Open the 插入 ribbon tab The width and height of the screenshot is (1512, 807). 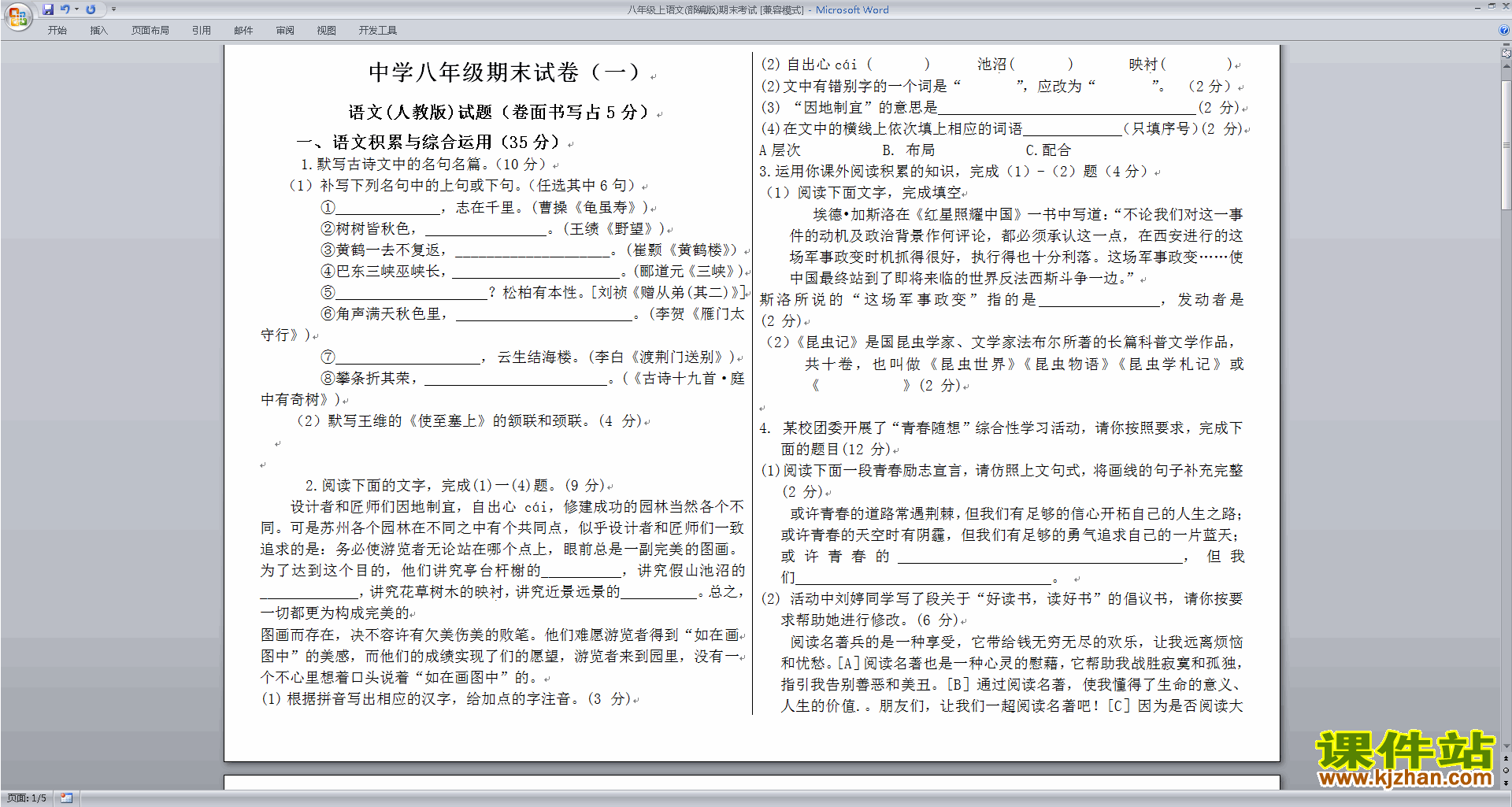point(98,31)
